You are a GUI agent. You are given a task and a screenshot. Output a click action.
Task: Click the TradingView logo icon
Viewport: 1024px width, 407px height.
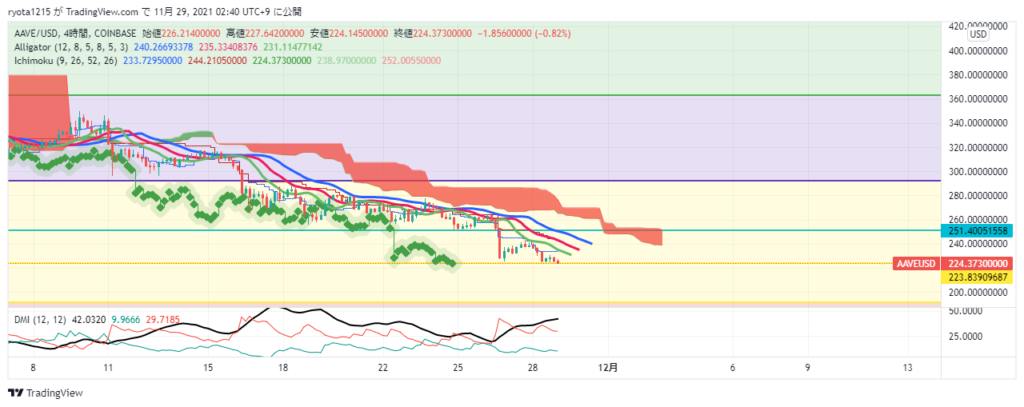[x=16, y=392]
